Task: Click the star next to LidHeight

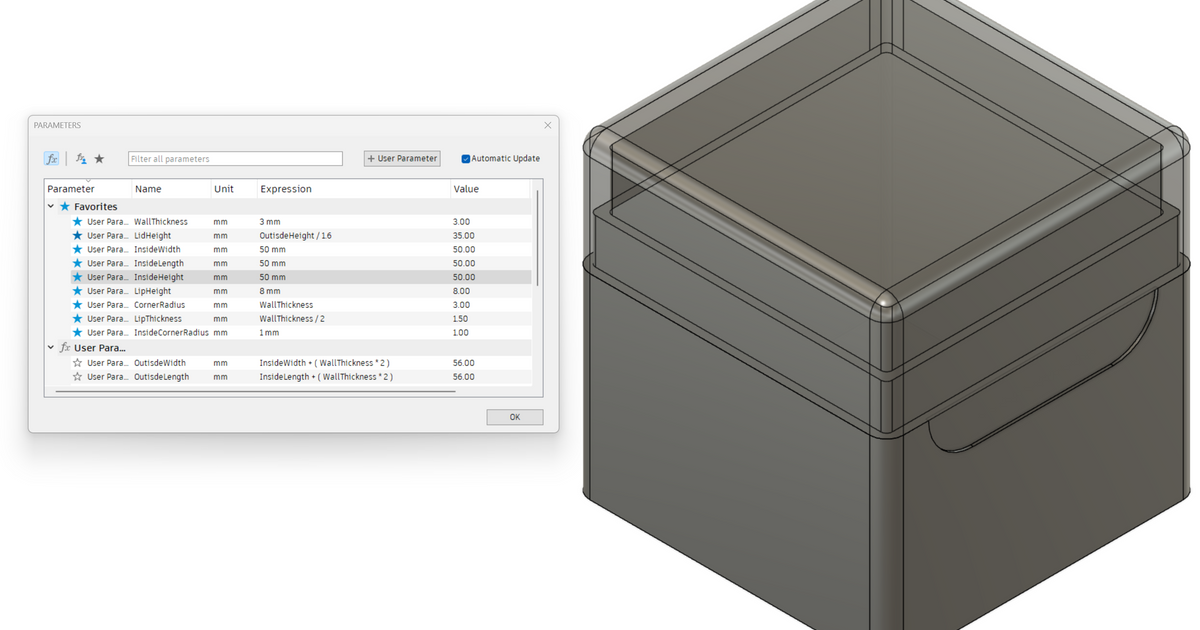Action: pos(77,235)
